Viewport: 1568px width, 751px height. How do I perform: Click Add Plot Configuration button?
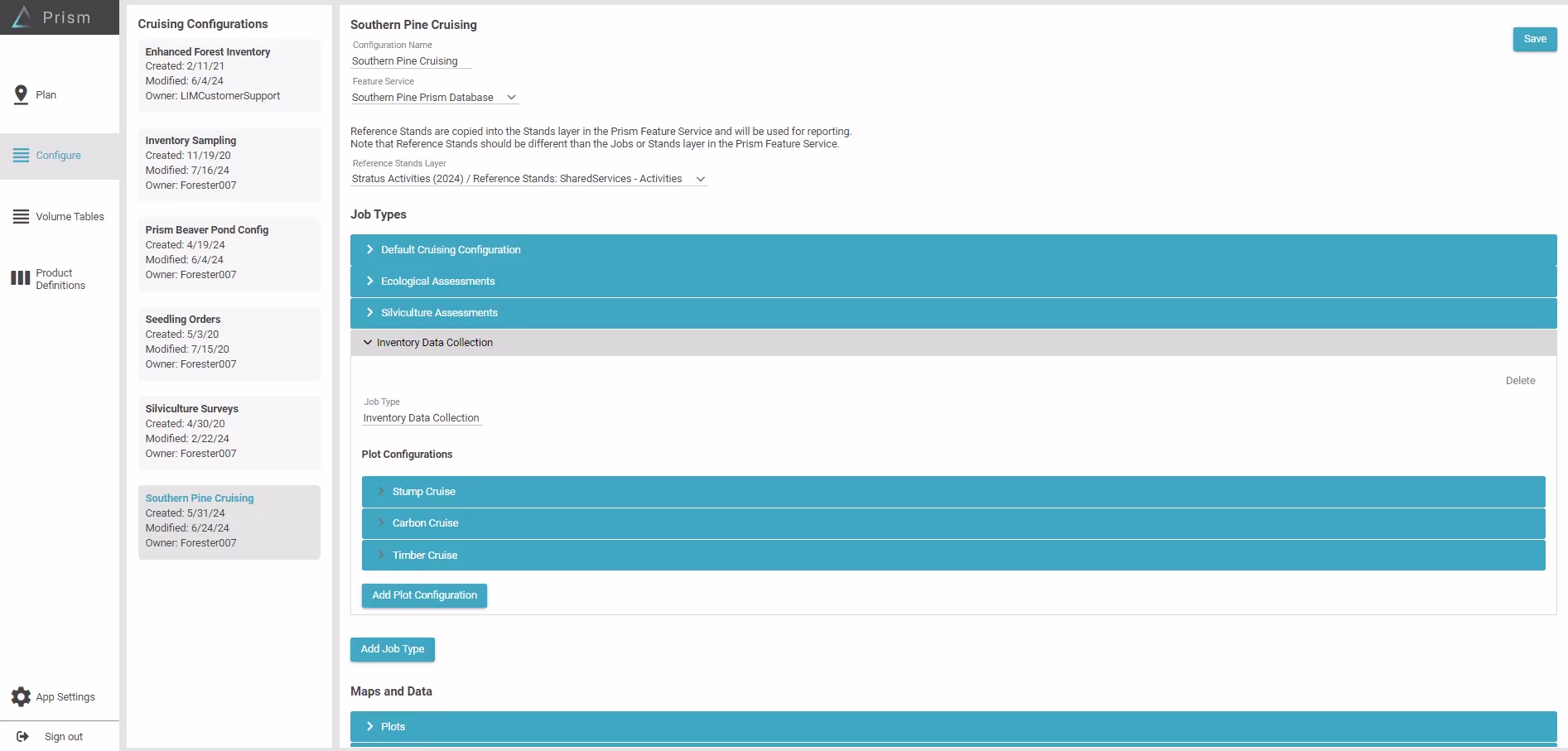[x=424, y=595]
